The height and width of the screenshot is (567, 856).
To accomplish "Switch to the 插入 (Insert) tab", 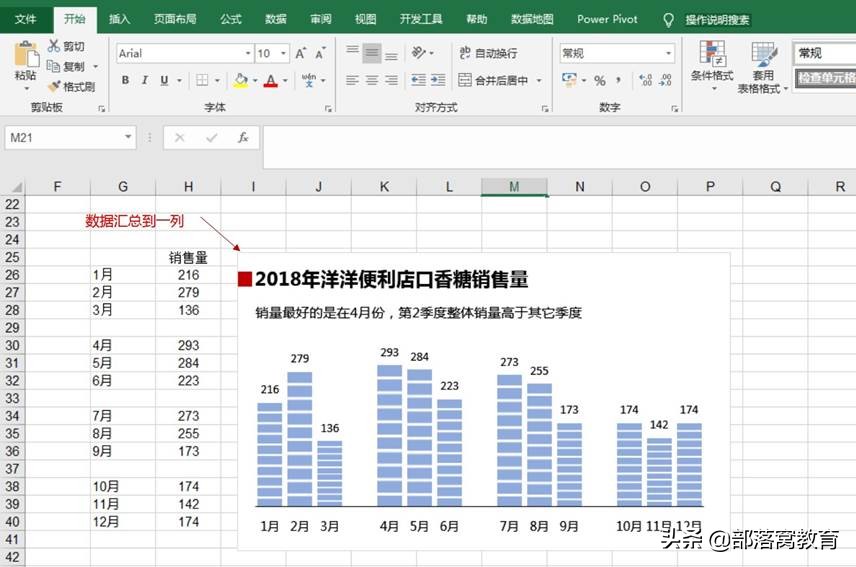I will (119, 19).
